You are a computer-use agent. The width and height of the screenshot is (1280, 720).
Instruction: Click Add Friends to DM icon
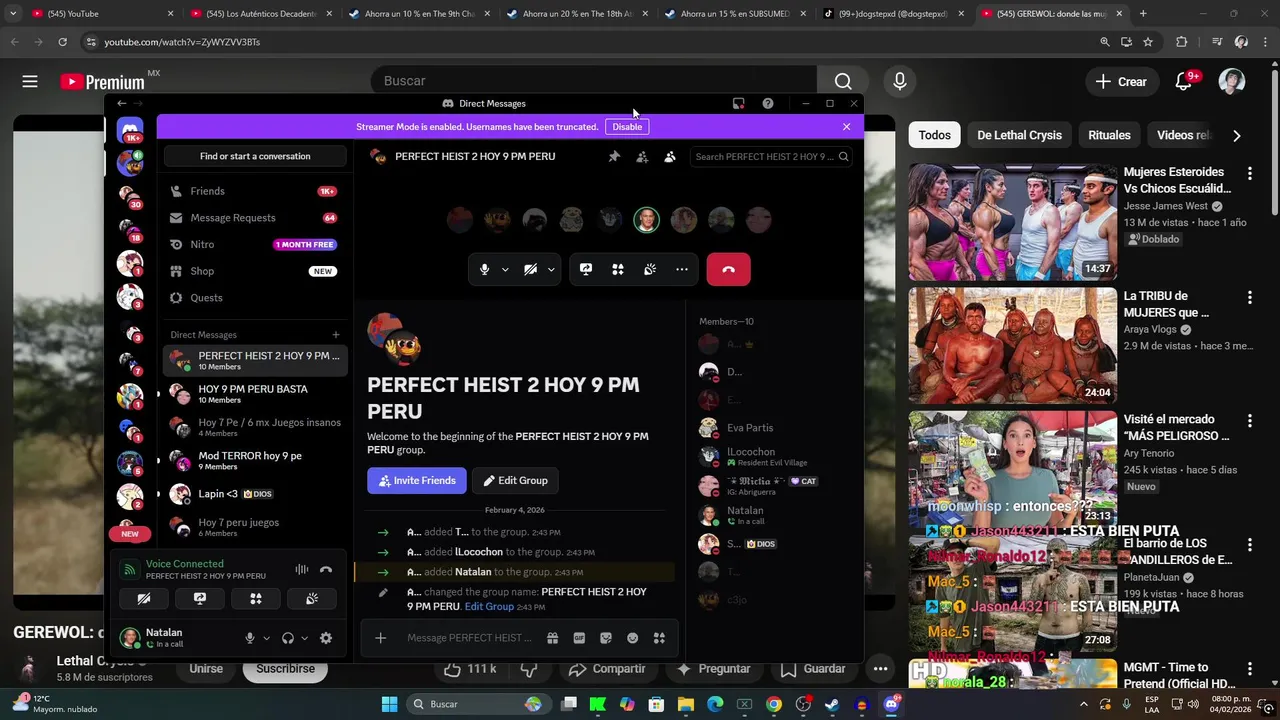(642, 157)
